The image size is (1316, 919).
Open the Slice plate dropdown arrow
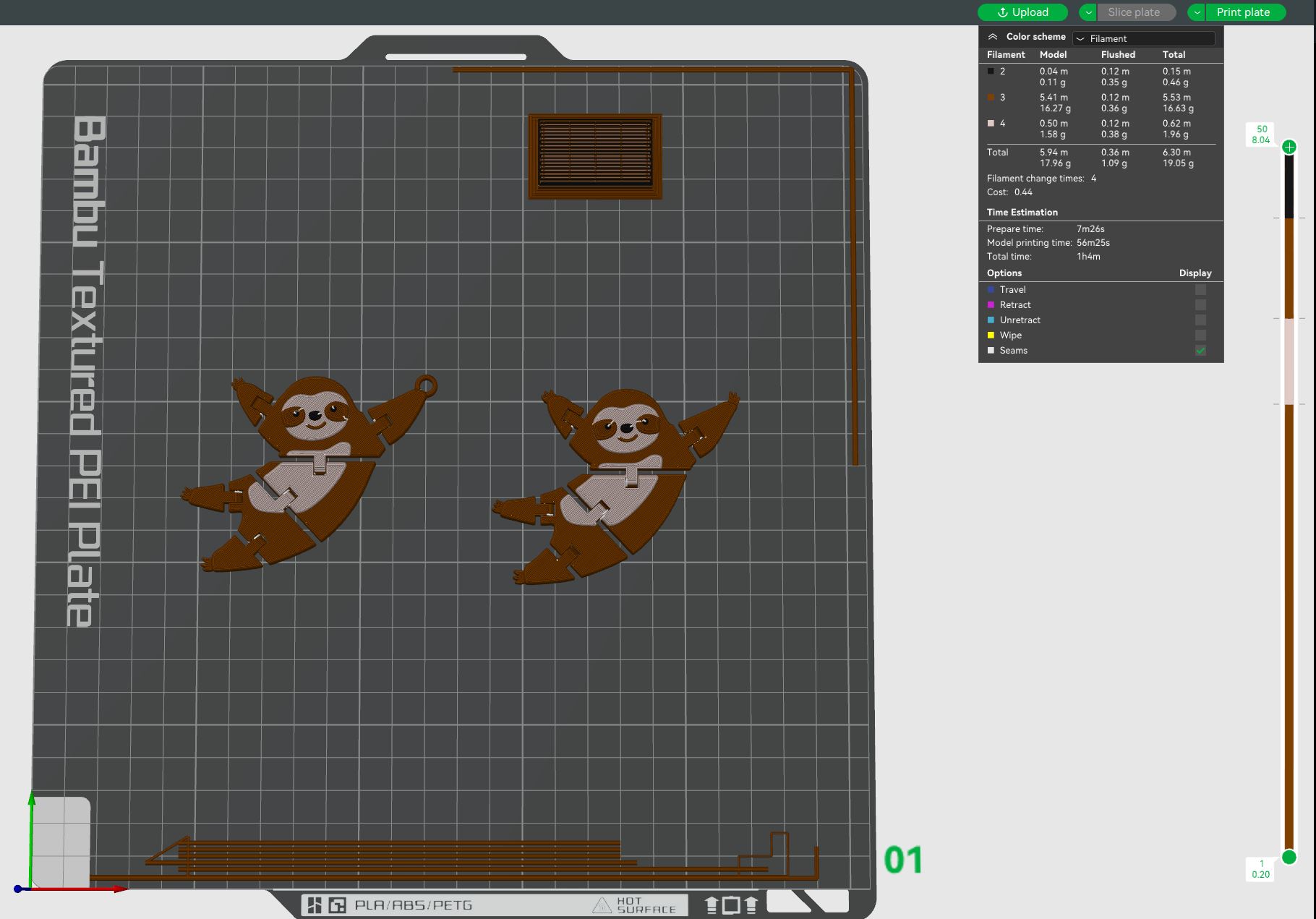[x=1088, y=12]
